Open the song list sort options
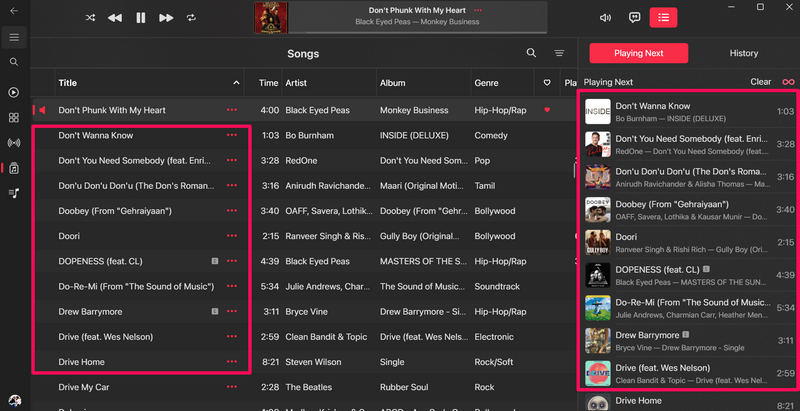Screen dimensions: 800x411 [559, 53]
